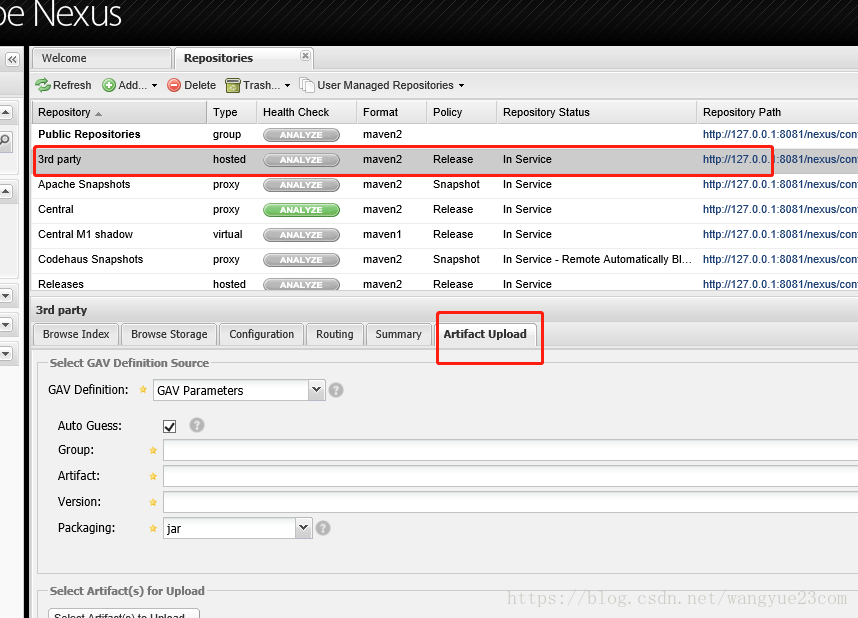Open the Public Repositories path link
The image size is (858, 618).
click(780, 135)
